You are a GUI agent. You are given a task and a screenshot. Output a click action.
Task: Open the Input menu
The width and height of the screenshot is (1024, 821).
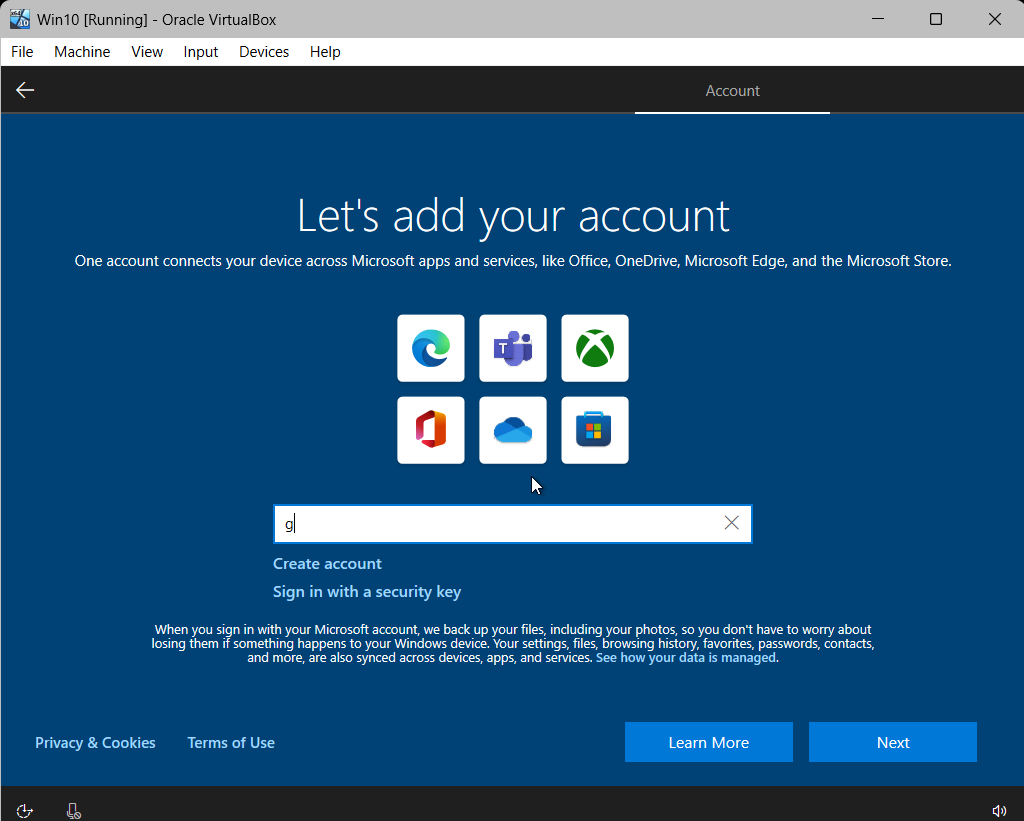coord(200,52)
